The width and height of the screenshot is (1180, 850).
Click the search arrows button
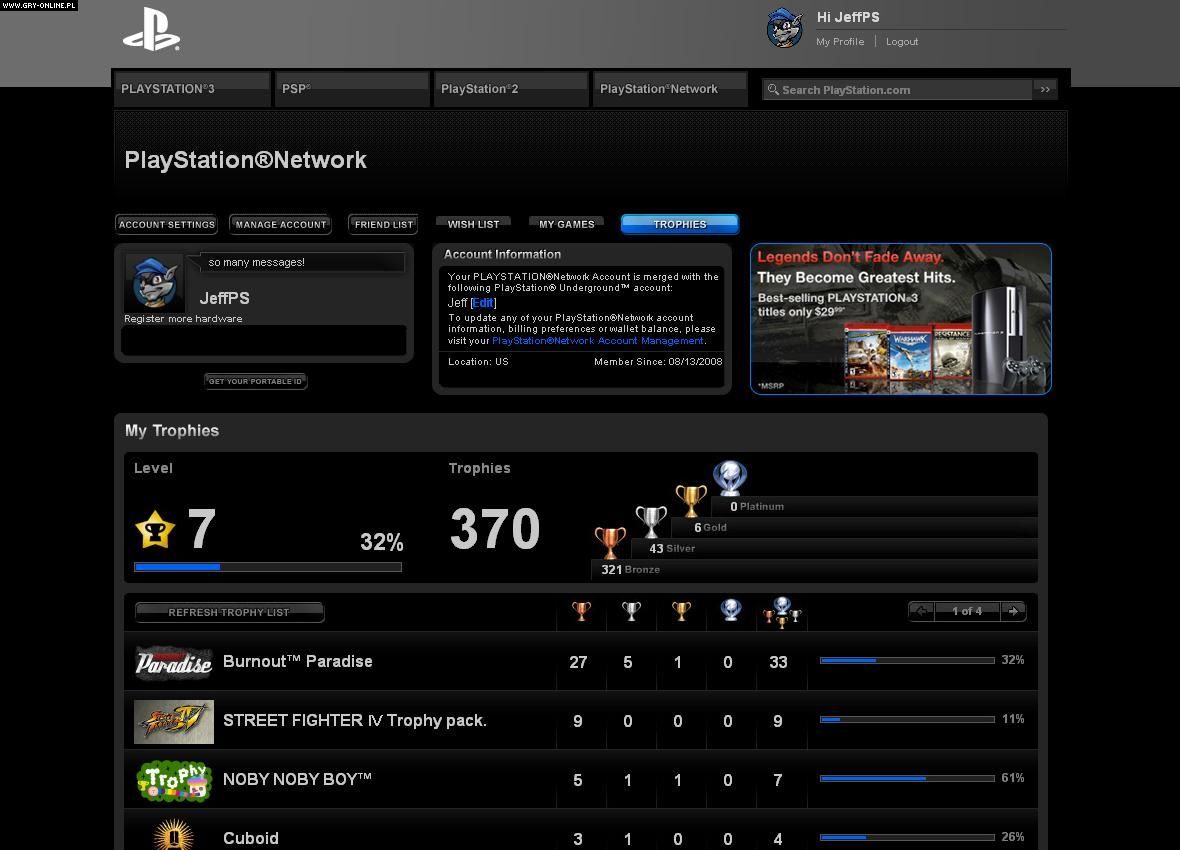tap(1045, 89)
